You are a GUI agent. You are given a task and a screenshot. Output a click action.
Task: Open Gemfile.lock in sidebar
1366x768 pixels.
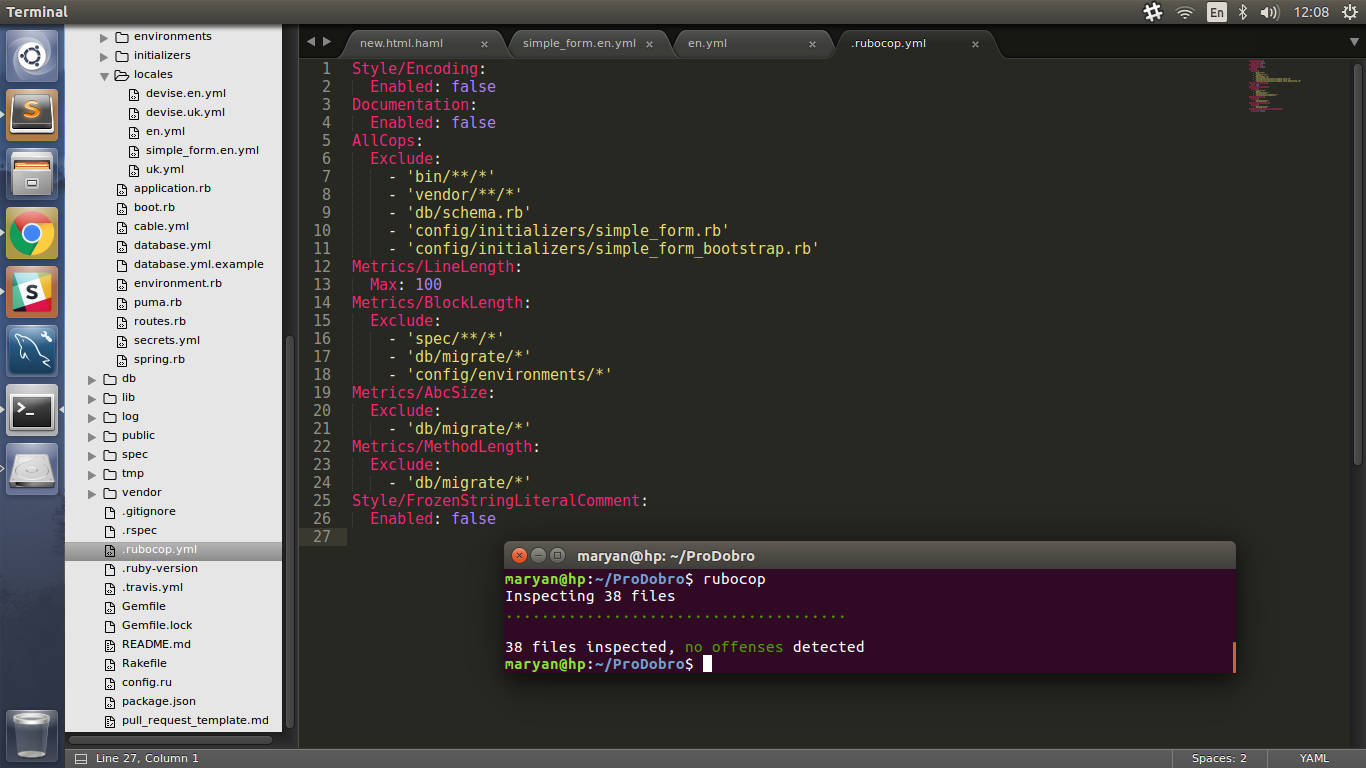point(157,625)
